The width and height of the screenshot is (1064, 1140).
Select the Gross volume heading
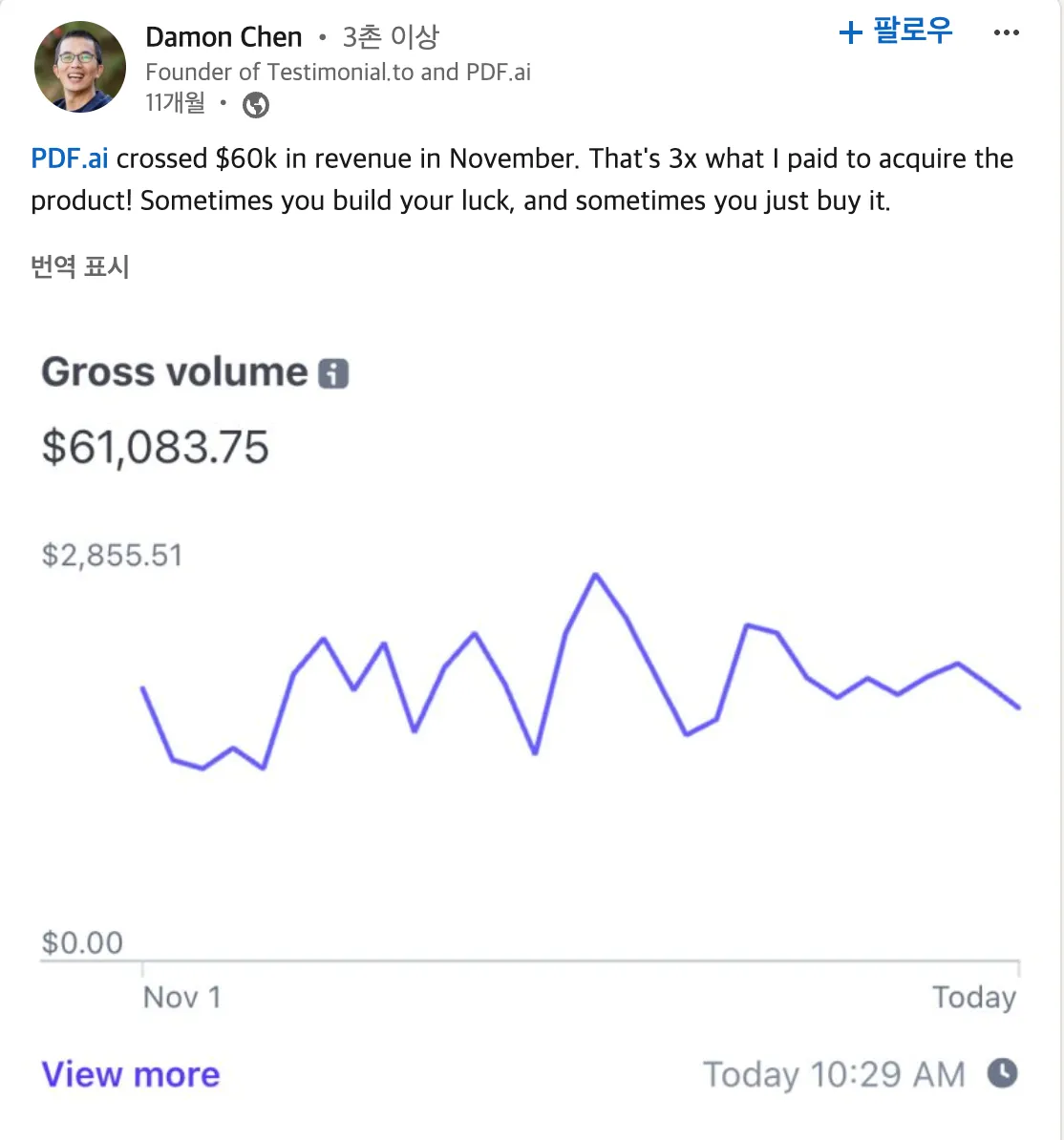point(172,372)
